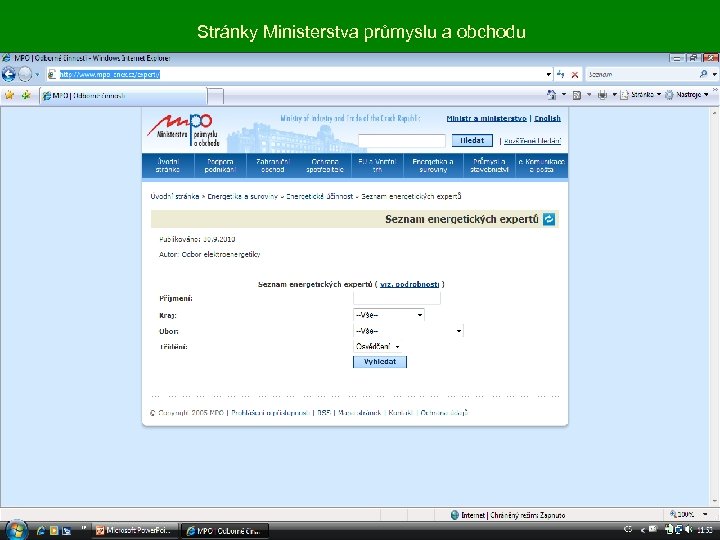
Task: Click the site search text field
Action: (402, 141)
